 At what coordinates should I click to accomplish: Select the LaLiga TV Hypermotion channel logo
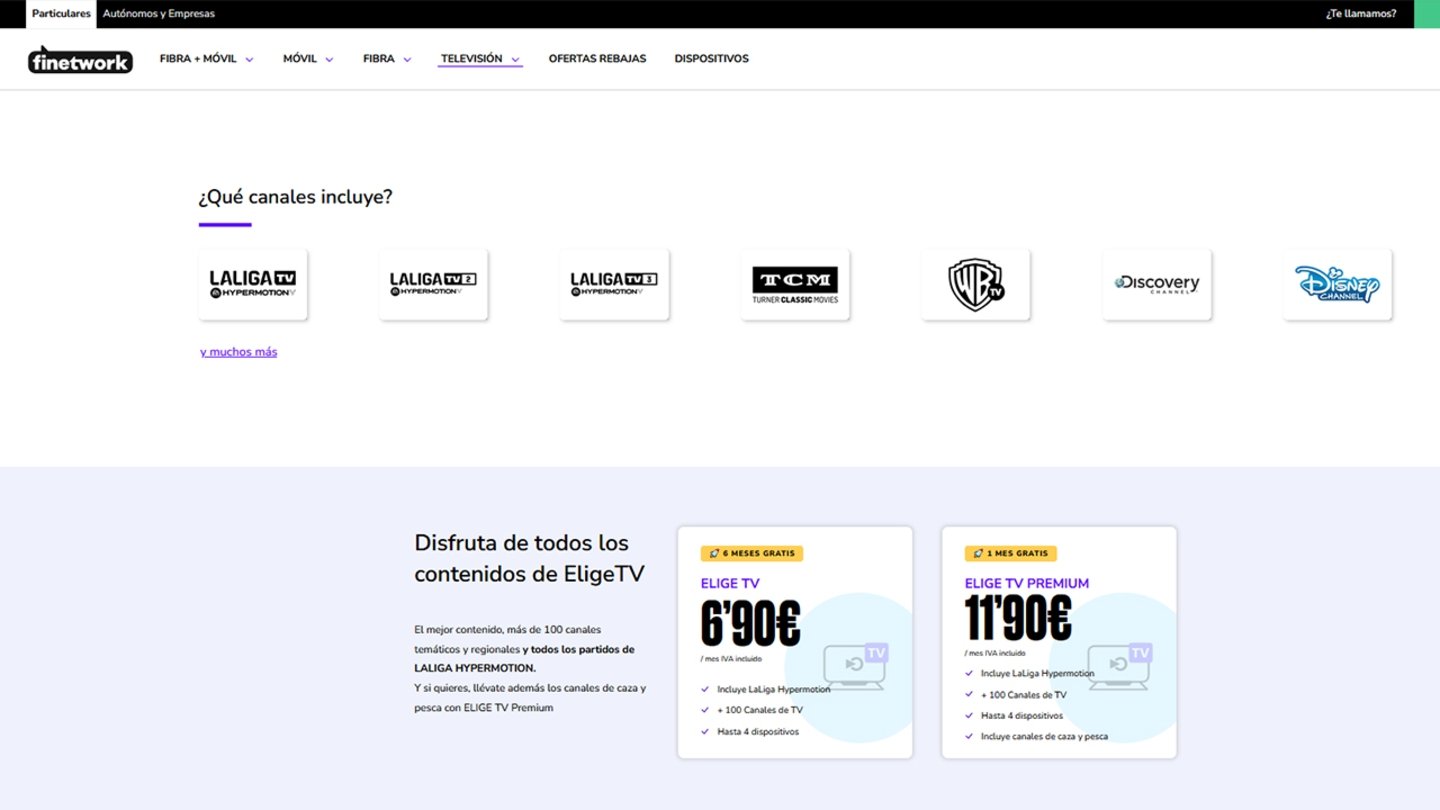tap(253, 285)
